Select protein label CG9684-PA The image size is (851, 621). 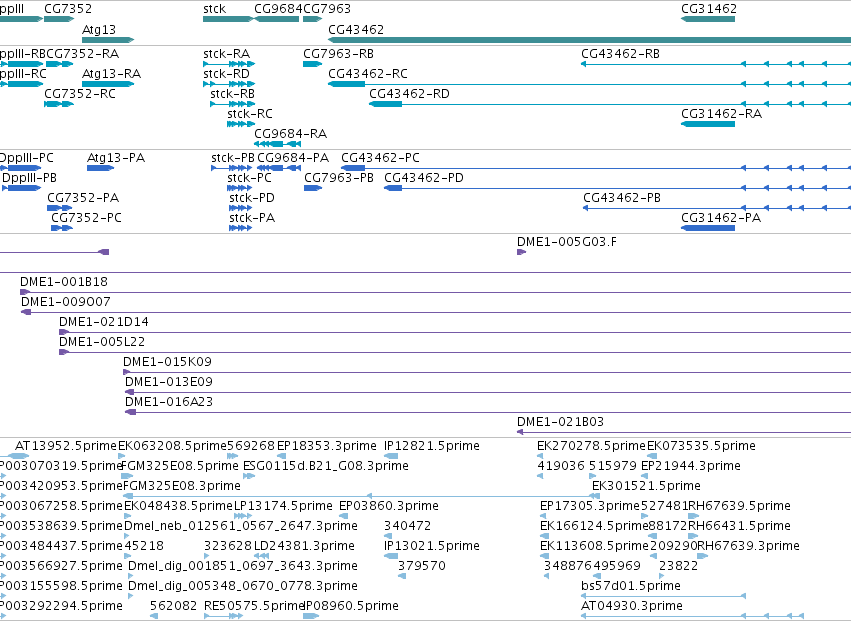coord(293,158)
